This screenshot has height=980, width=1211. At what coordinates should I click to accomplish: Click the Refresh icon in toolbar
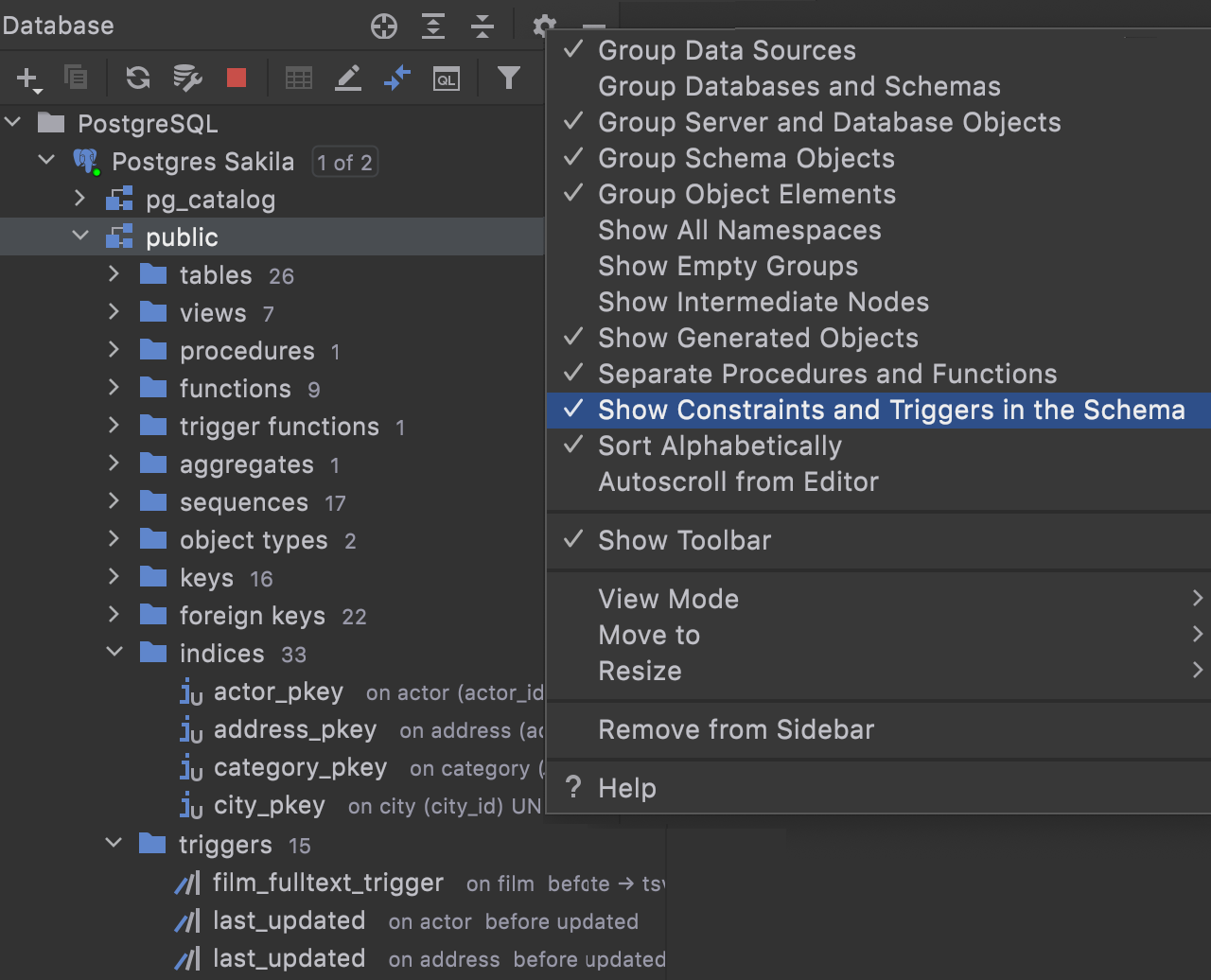[138, 78]
